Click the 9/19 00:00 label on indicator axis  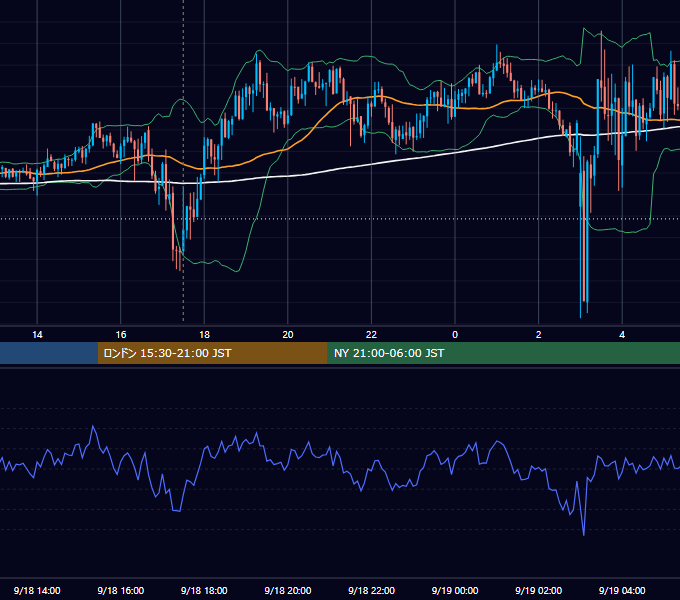455,590
